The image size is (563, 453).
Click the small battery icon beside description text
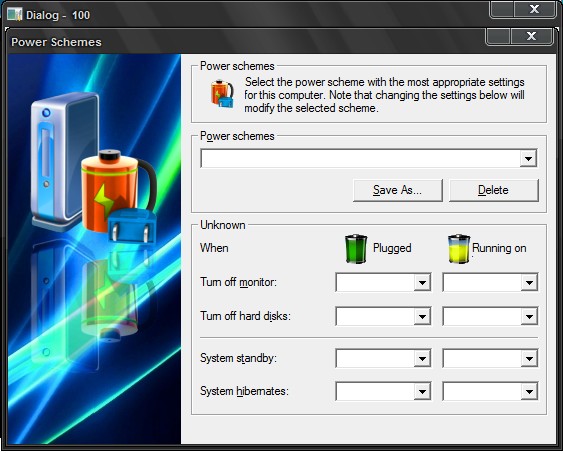[x=222, y=94]
